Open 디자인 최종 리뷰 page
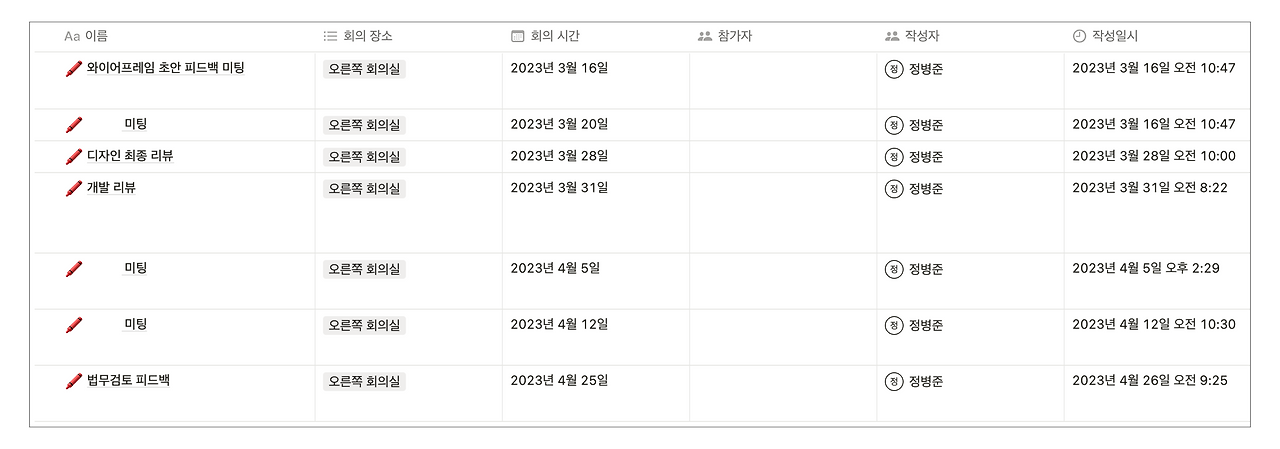The width and height of the screenshot is (1280, 449). pos(130,156)
